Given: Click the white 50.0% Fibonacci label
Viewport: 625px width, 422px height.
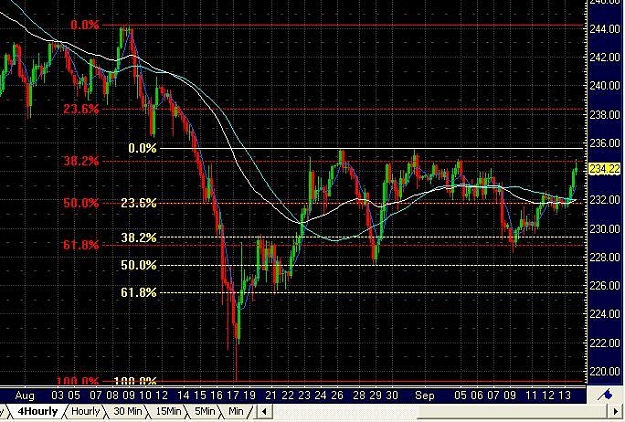Looking at the screenshot, I should [139, 265].
